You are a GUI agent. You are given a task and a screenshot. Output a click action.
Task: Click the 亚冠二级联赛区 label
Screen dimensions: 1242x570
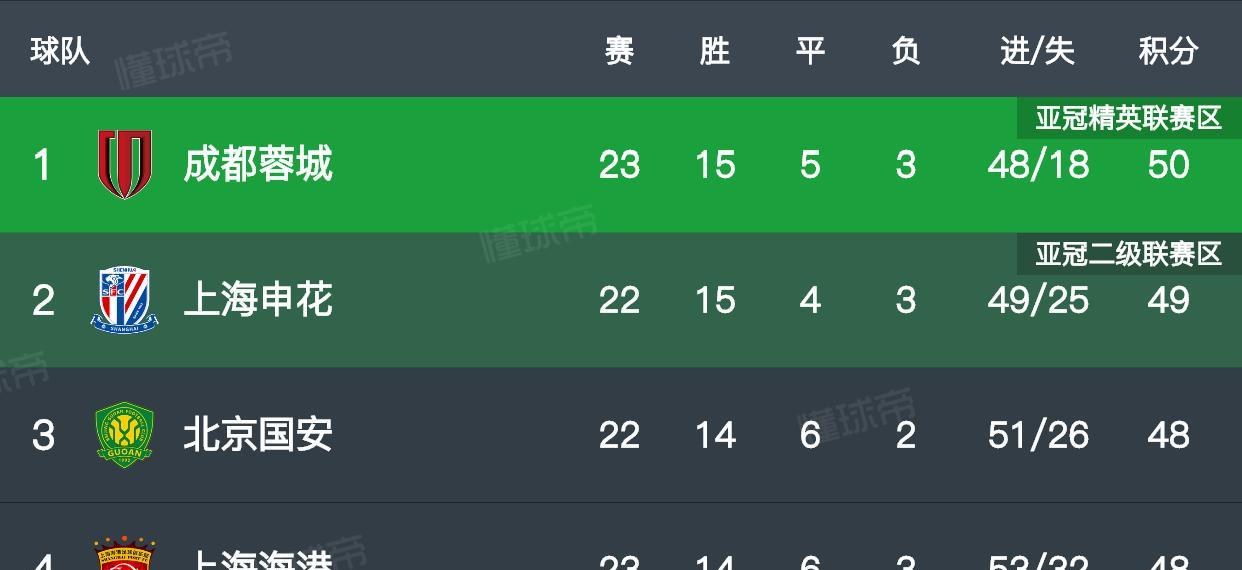[1129, 254]
